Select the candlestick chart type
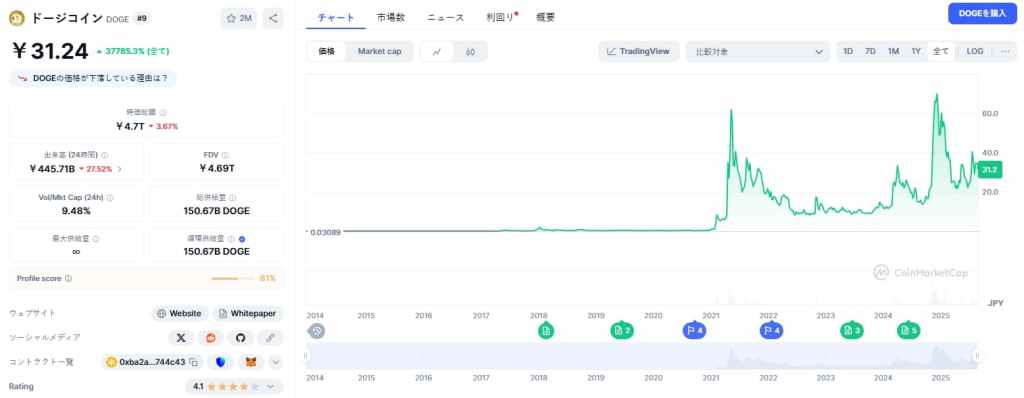This screenshot has width=1024, height=398. 470,52
